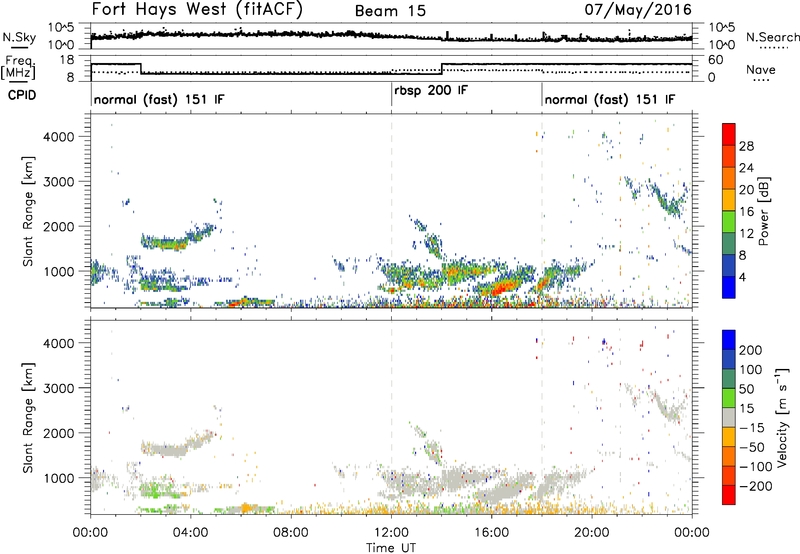The image size is (800, 554).
Task: Click the "Time UT" axis title
Action: pos(391,548)
